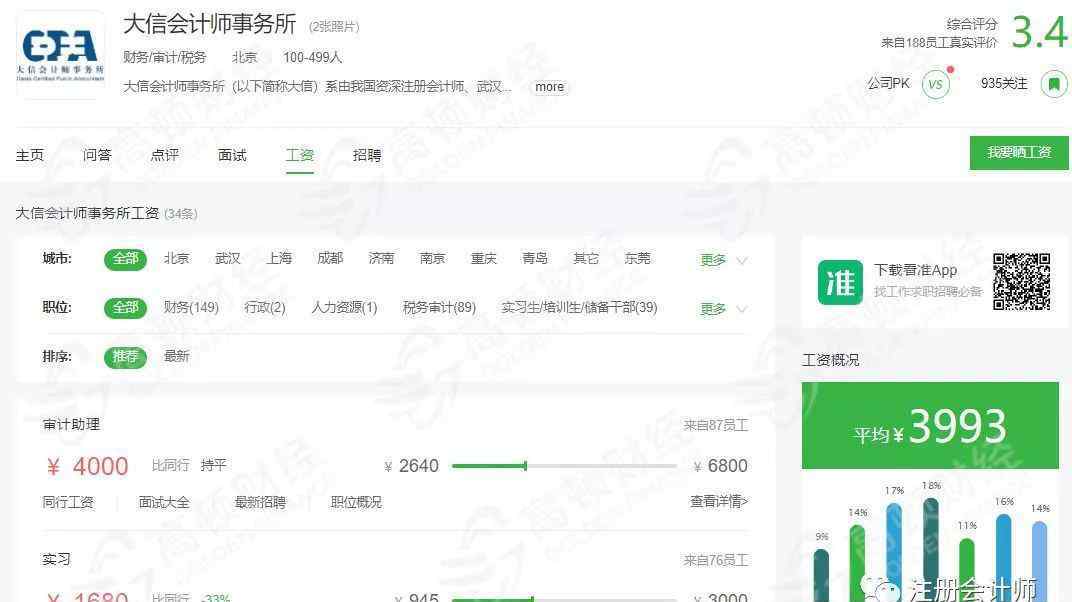Click the 财务/审计/税务 industry text
This screenshot has width=1072, height=602.
(164, 57)
